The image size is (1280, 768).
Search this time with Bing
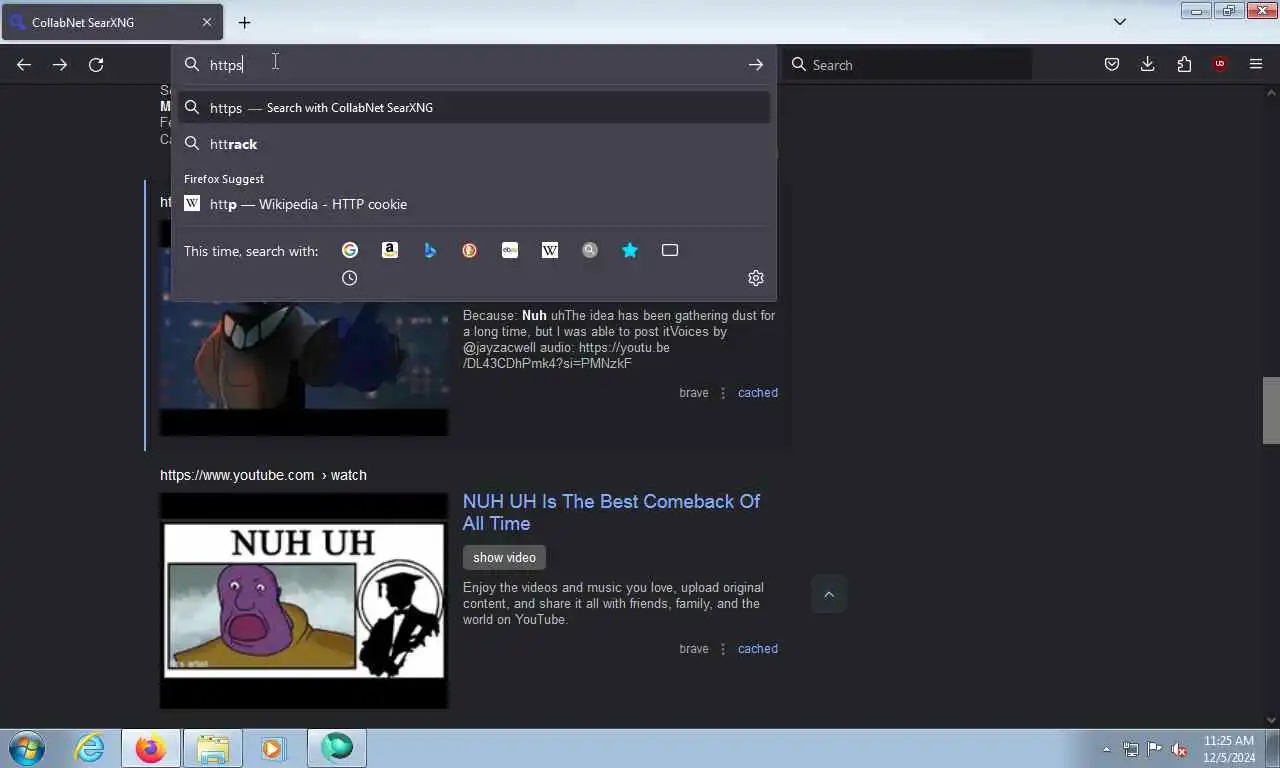430,250
